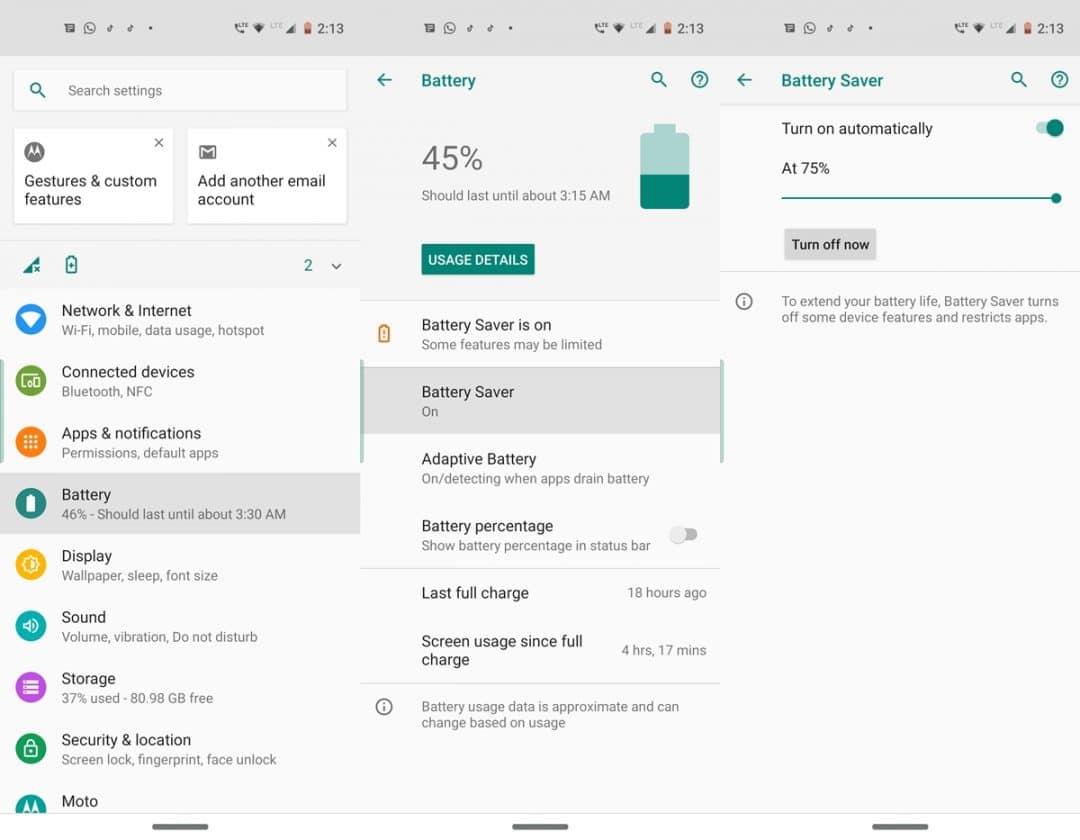The width and height of the screenshot is (1080, 840).
Task: Open Display settings
Action: click(x=180, y=565)
